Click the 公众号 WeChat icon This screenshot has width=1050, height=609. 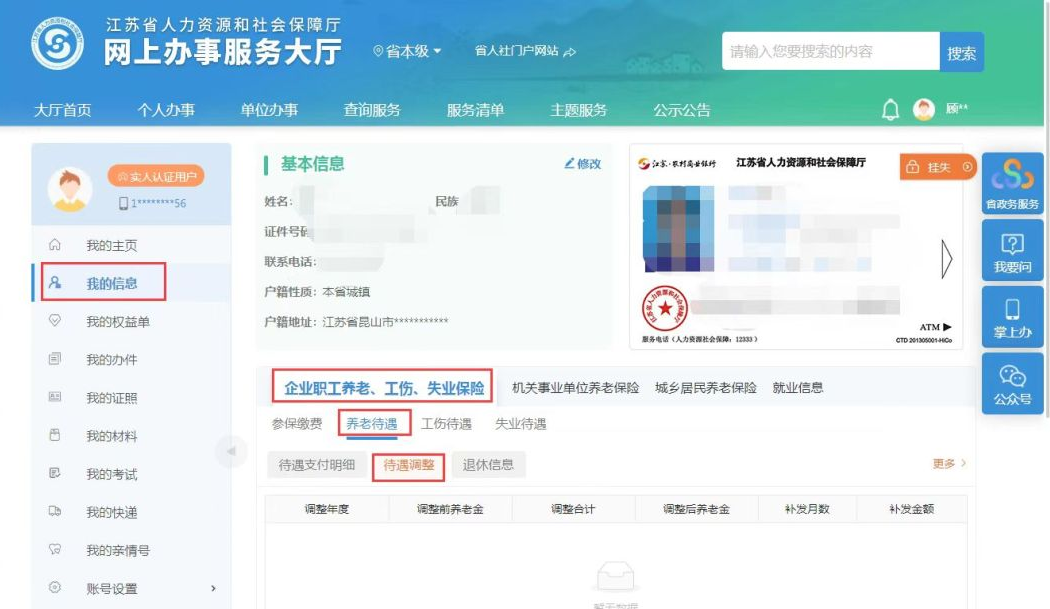coord(1012,382)
